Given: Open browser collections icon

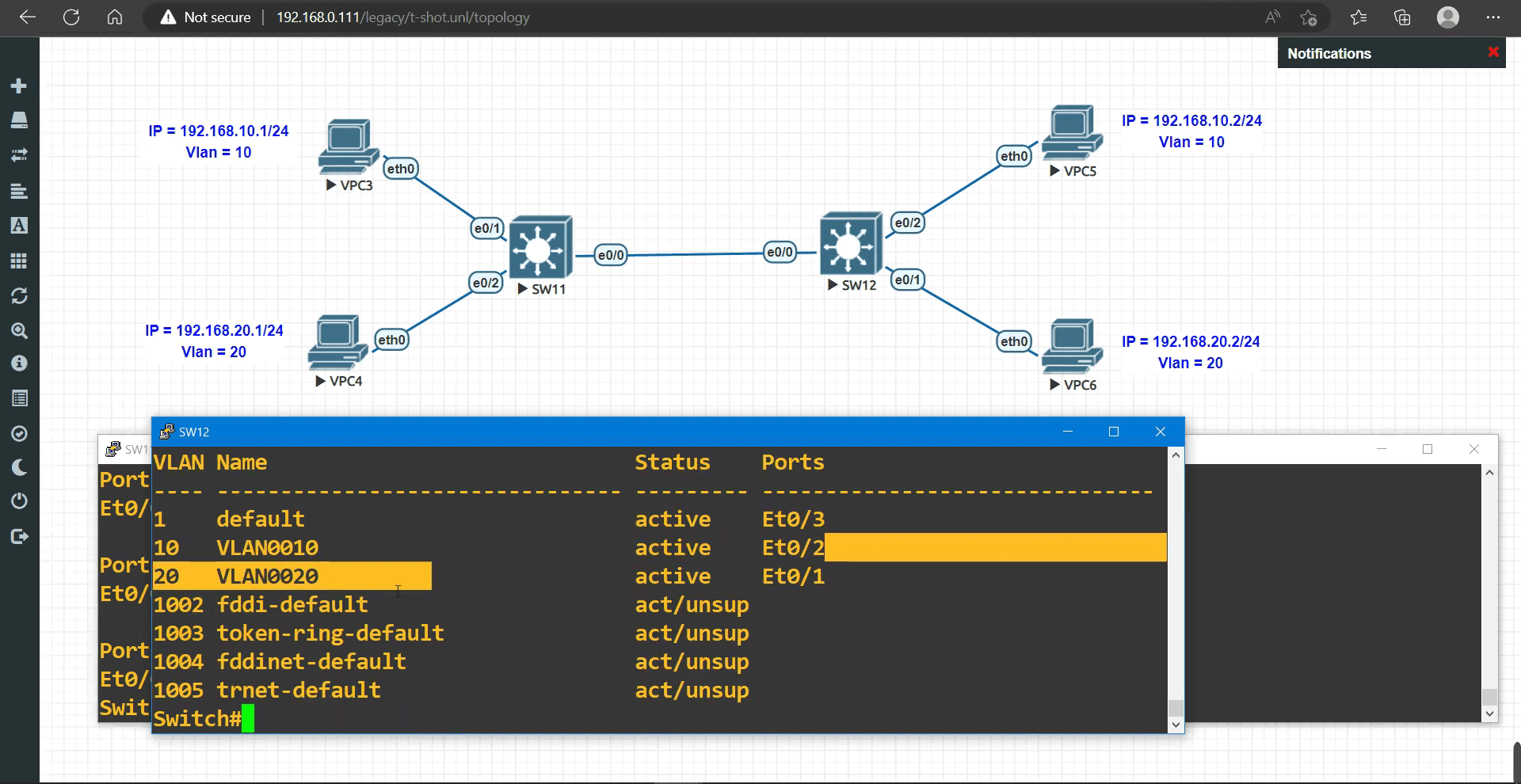Looking at the screenshot, I should pos(1402,17).
